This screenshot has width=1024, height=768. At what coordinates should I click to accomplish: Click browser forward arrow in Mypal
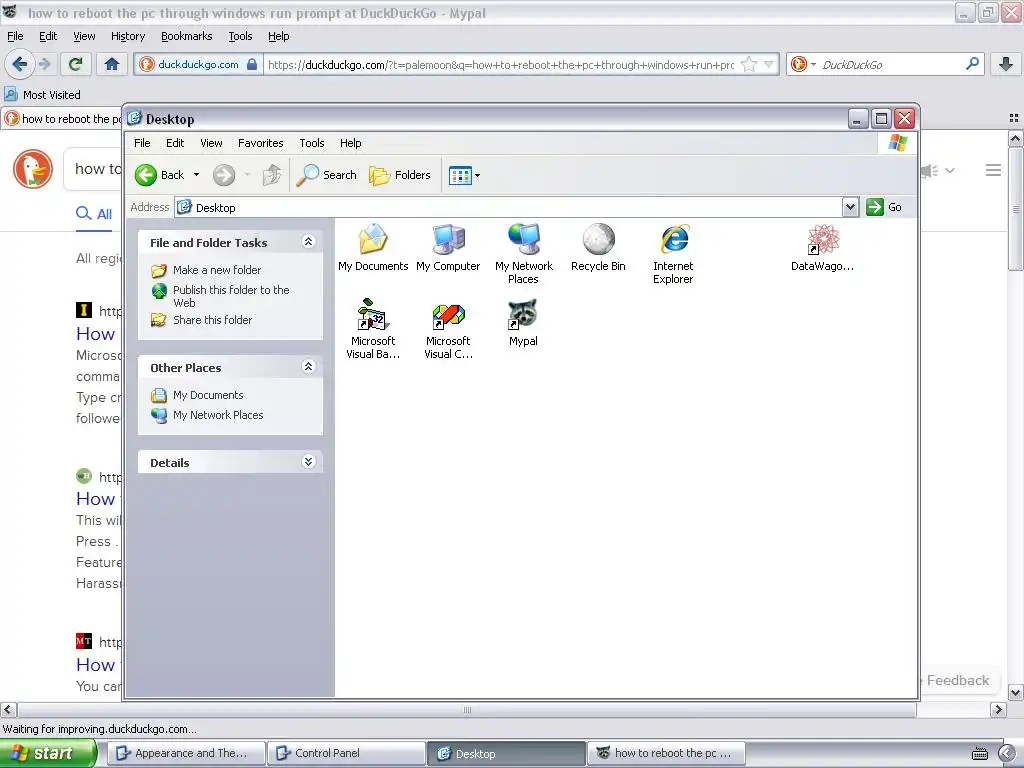(44, 64)
